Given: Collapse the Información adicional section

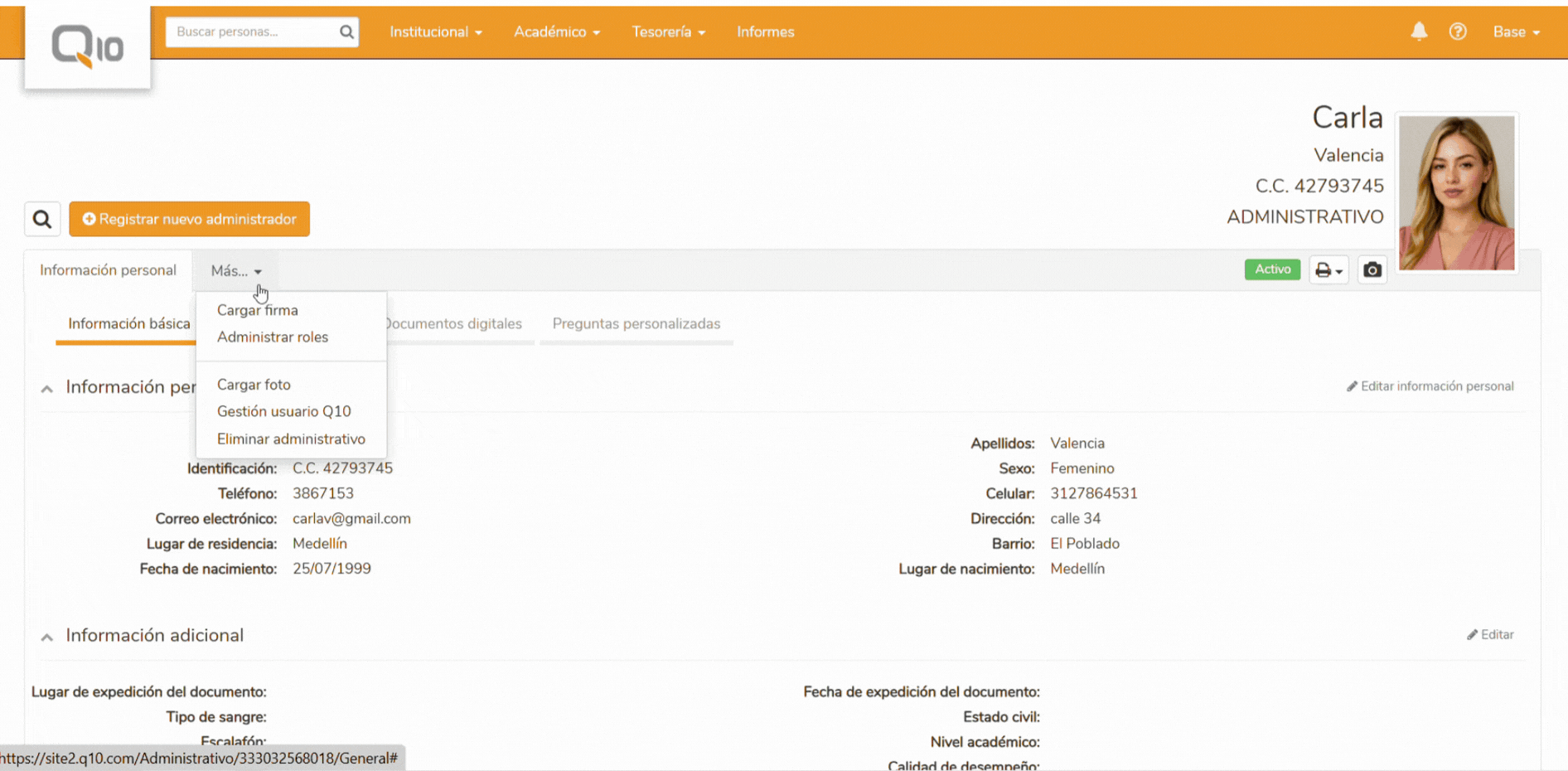Looking at the screenshot, I should click(x=47, y=637).
